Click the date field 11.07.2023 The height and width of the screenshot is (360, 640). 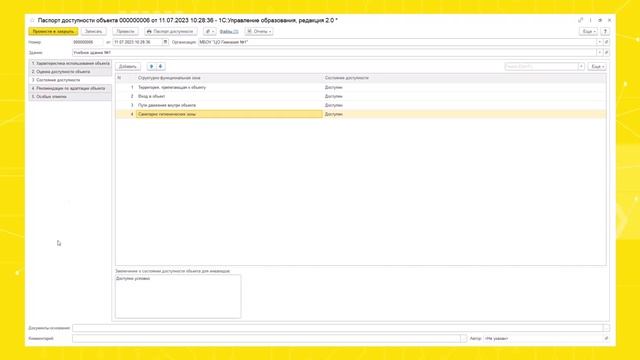(x=138, y=42)
